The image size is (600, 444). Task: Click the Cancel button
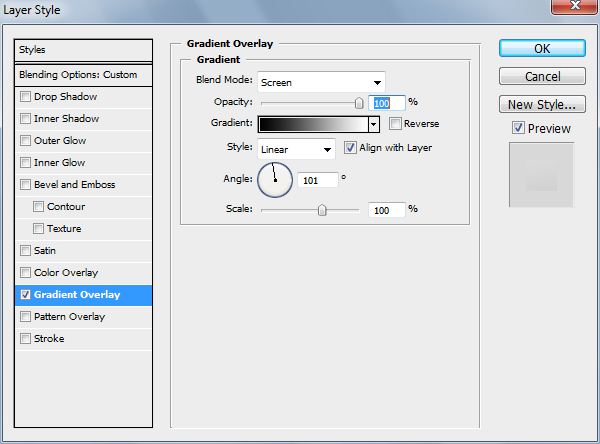point(542,76)
